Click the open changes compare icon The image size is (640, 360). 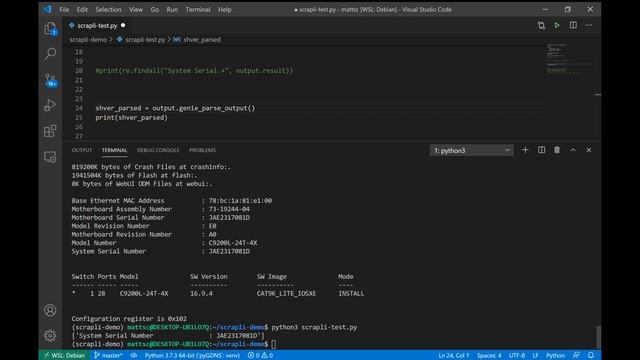click(541, 25)
